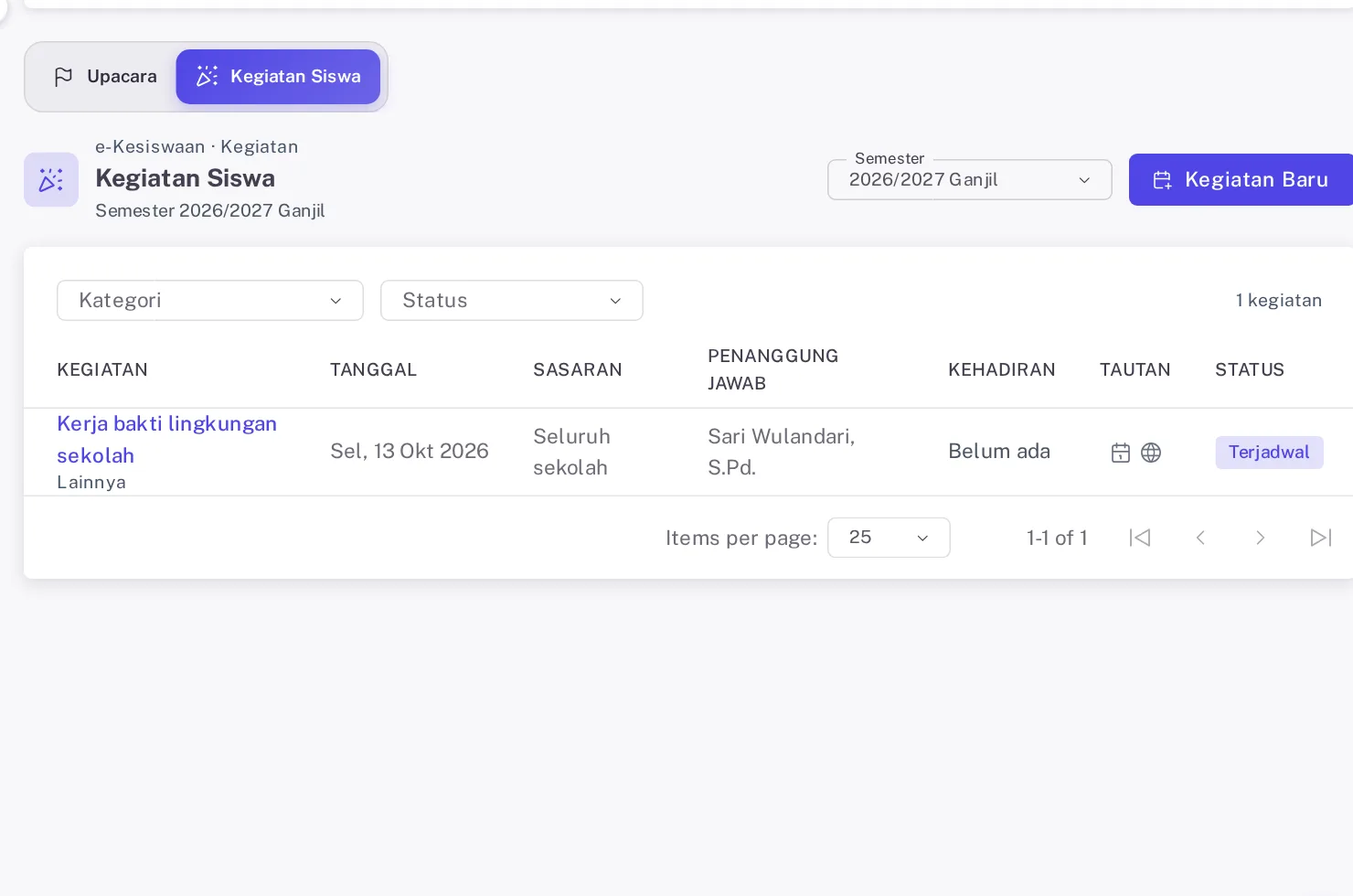Expand the Status filter dropdown

pos(512,300)
